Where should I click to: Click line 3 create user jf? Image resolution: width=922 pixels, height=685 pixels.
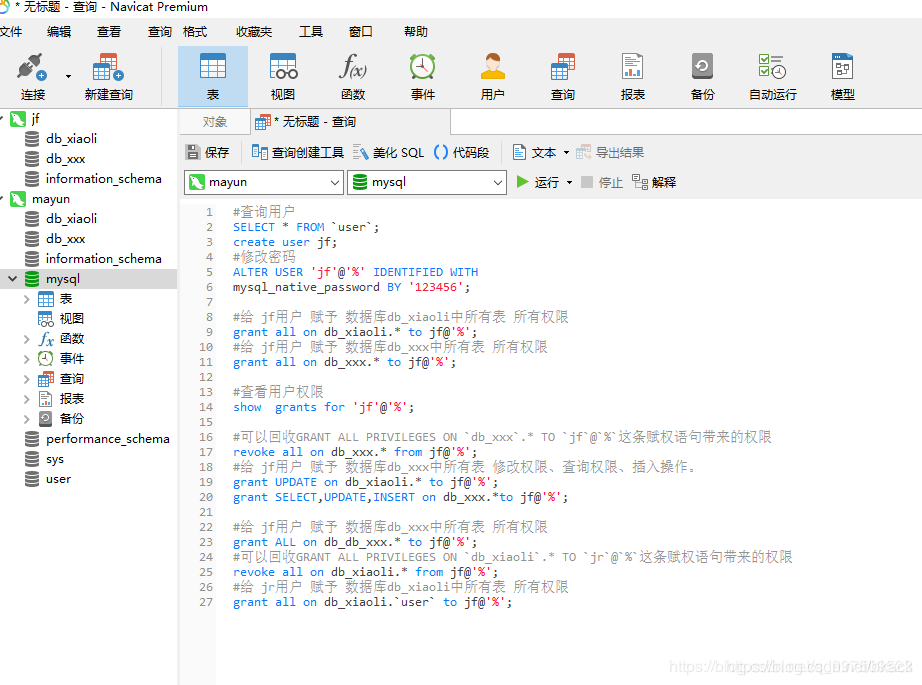tap(285, 242)
